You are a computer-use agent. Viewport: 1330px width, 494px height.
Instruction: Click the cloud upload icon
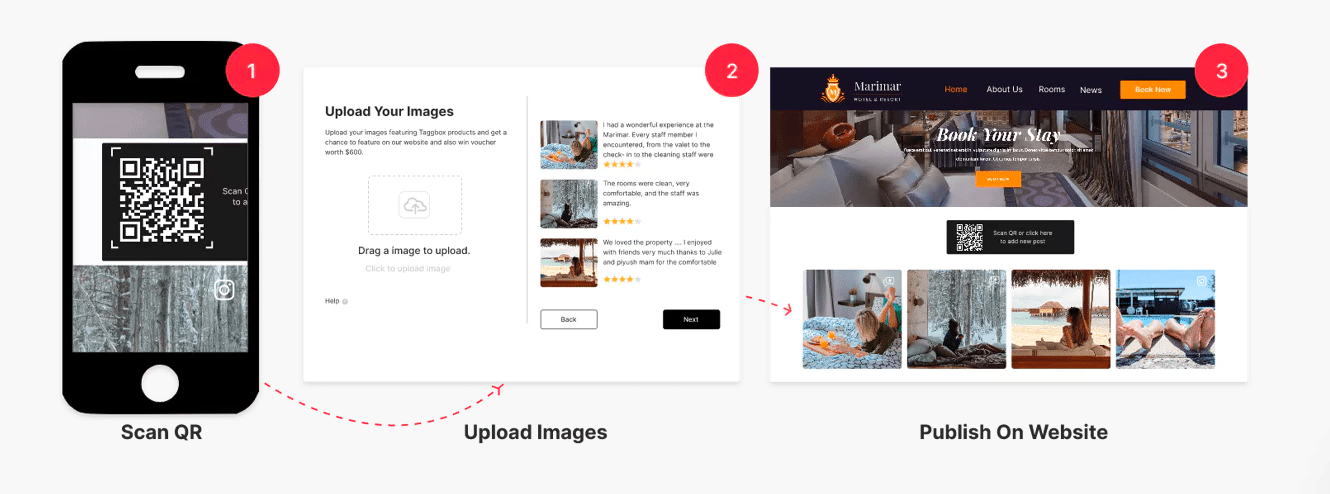[414, 205]
